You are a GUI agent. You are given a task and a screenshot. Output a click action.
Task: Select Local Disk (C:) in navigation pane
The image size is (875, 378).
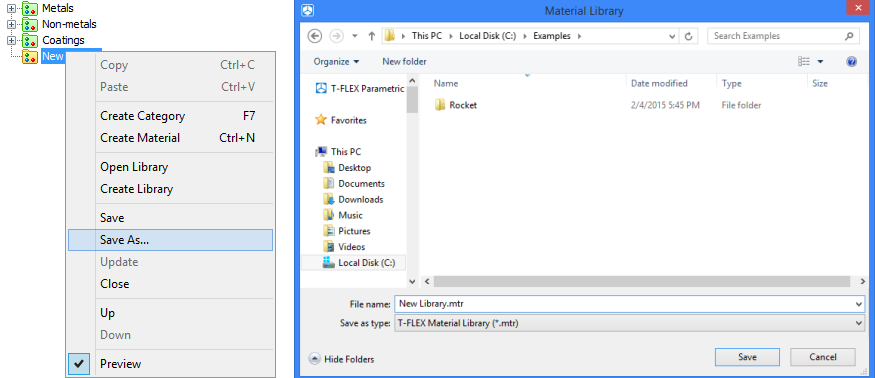coord(354,262)
